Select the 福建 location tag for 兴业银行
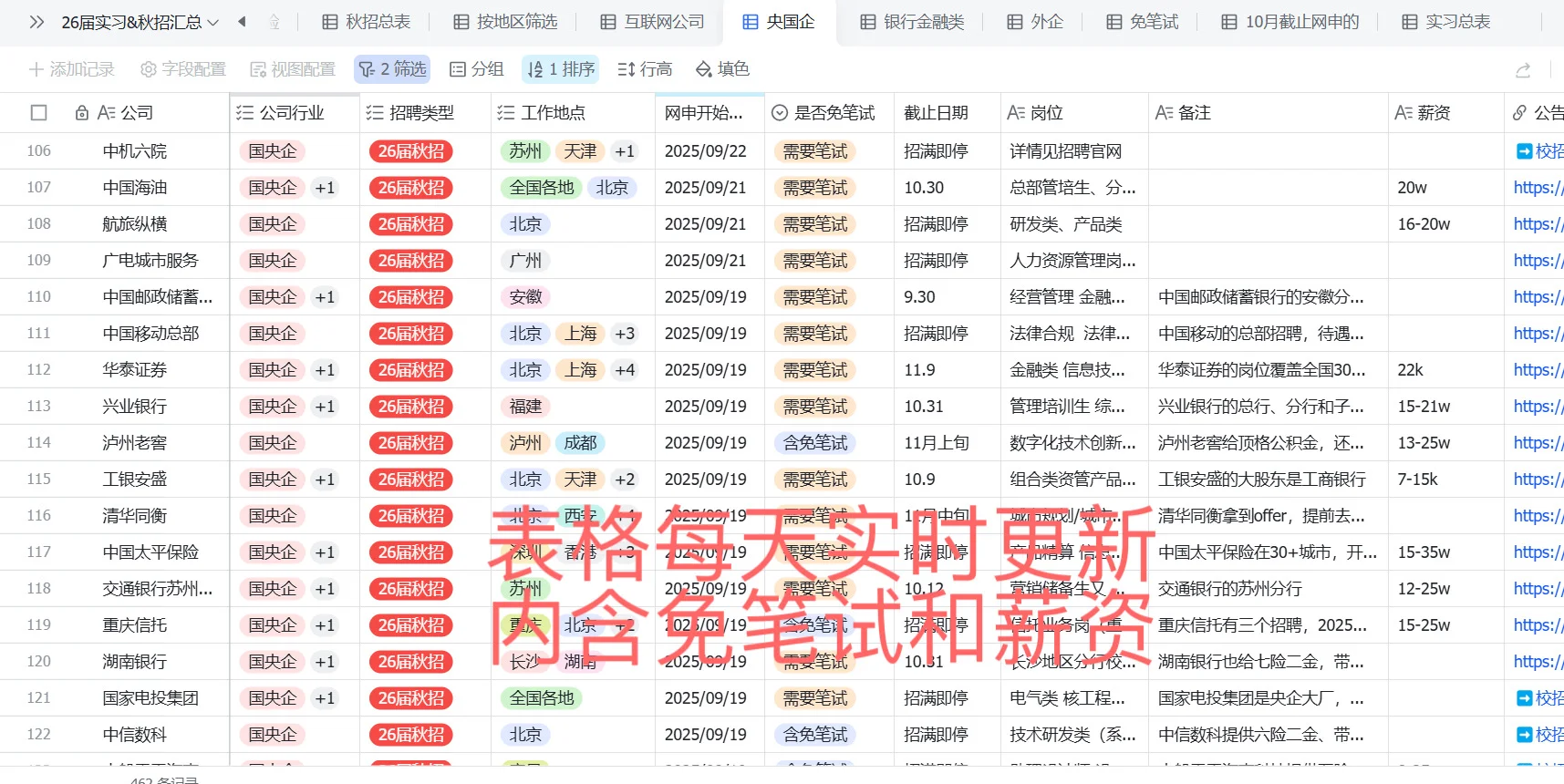Image resolution: width=1564 pixels, height=784 pixels. point(525,407)
